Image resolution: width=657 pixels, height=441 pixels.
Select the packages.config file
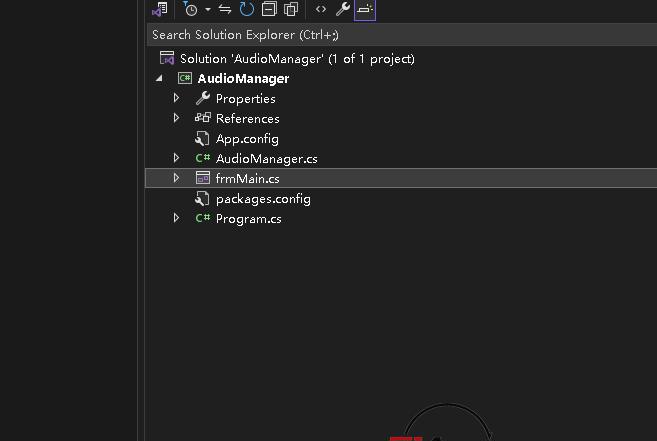[262, 198]
